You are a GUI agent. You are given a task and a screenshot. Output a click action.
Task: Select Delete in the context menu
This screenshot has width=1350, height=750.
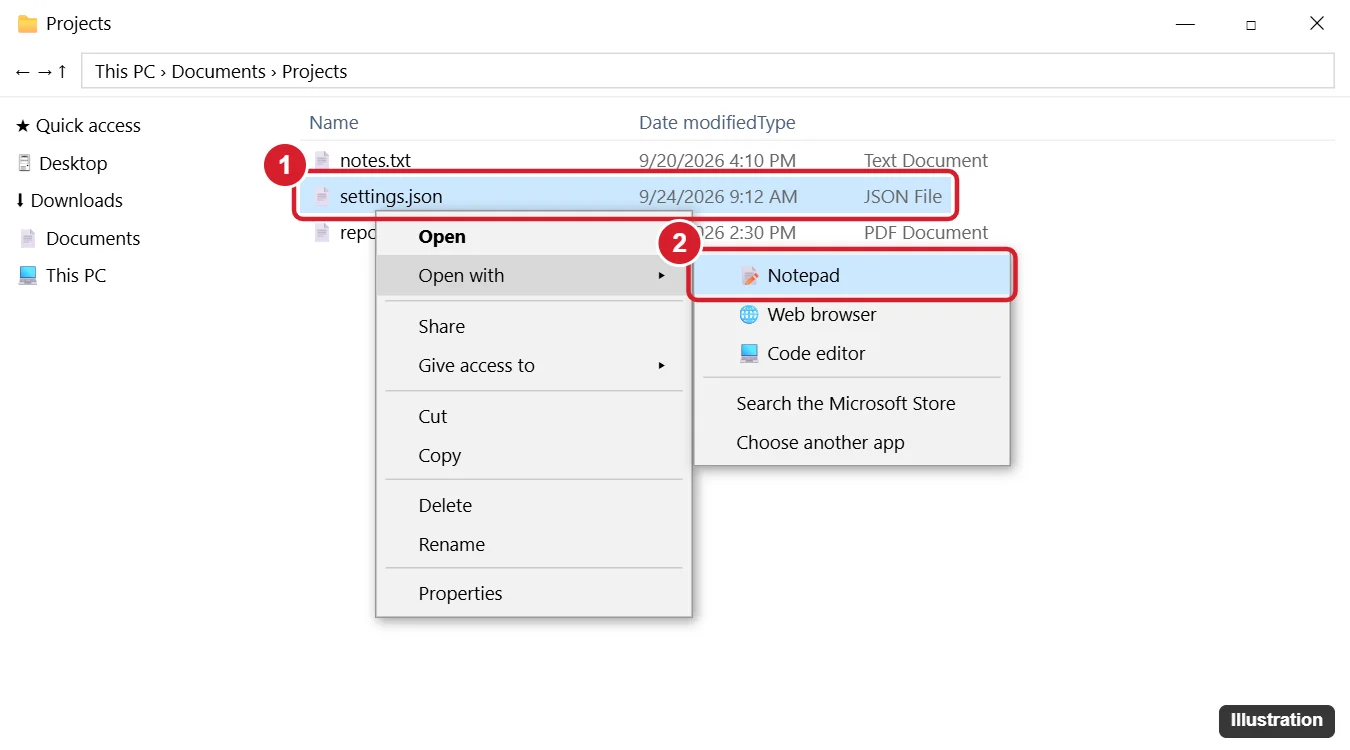click(534, 506)
